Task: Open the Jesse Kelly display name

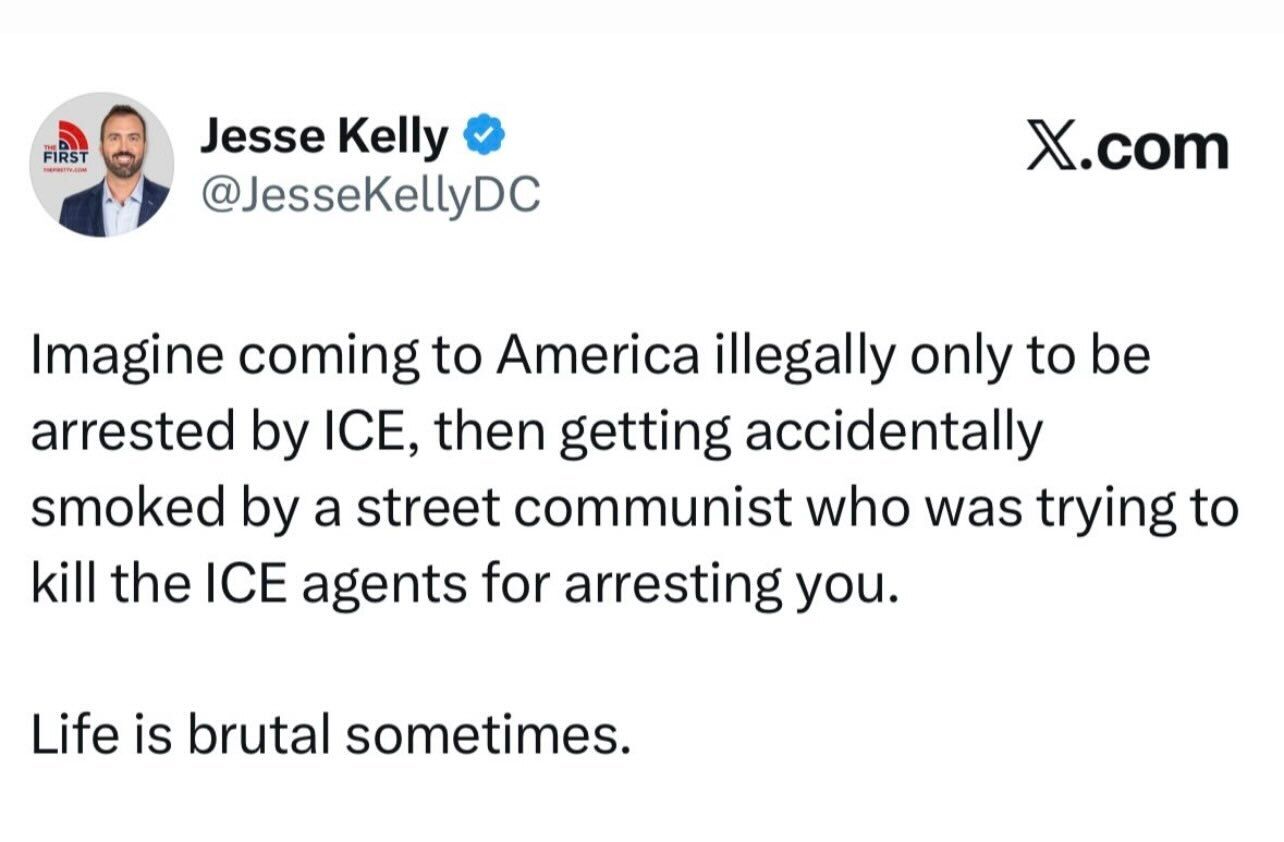Action: (324, 138)
